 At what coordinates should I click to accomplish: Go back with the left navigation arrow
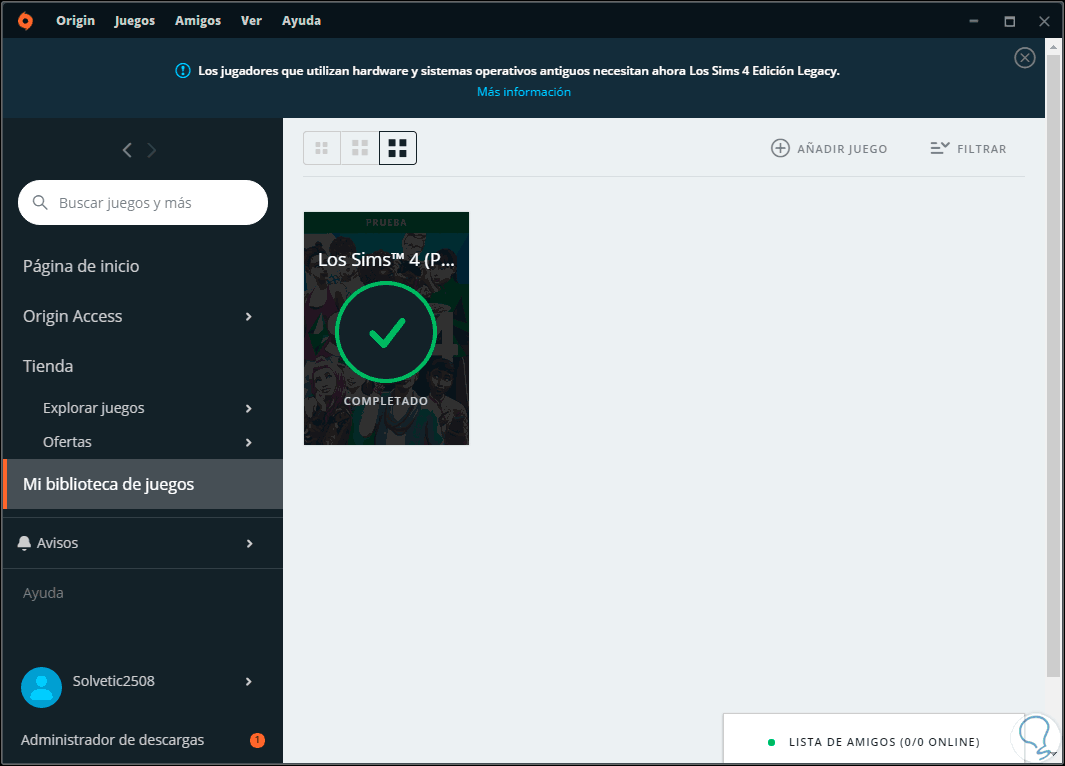pos(127,150)
